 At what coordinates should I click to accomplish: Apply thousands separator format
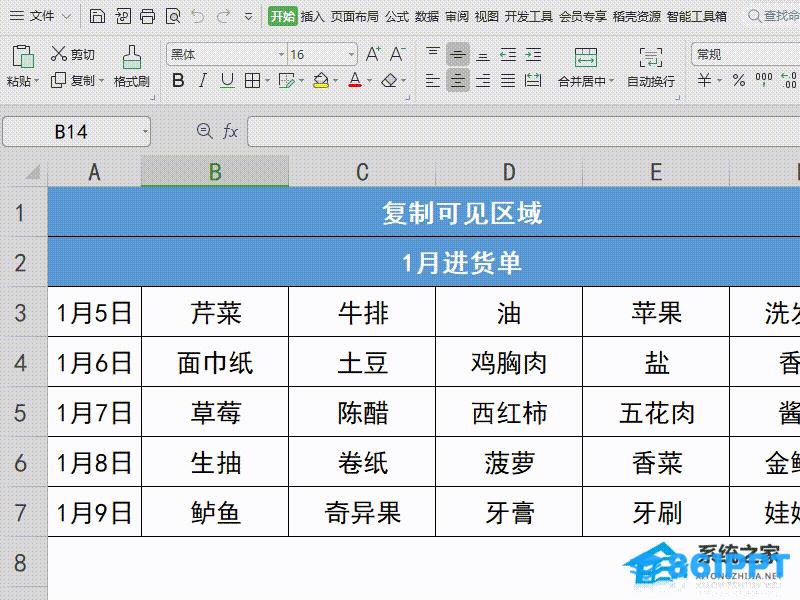pos(764,80)
